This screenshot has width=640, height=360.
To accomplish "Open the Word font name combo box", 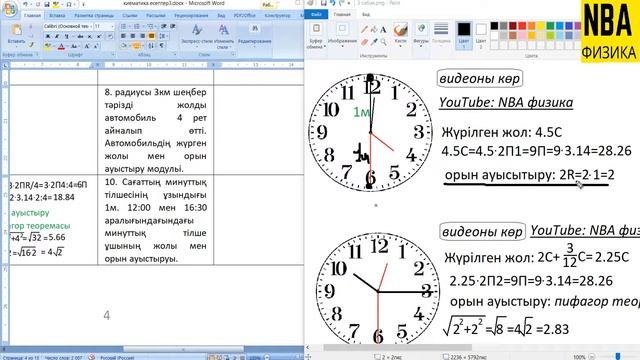I will point(67,26).
